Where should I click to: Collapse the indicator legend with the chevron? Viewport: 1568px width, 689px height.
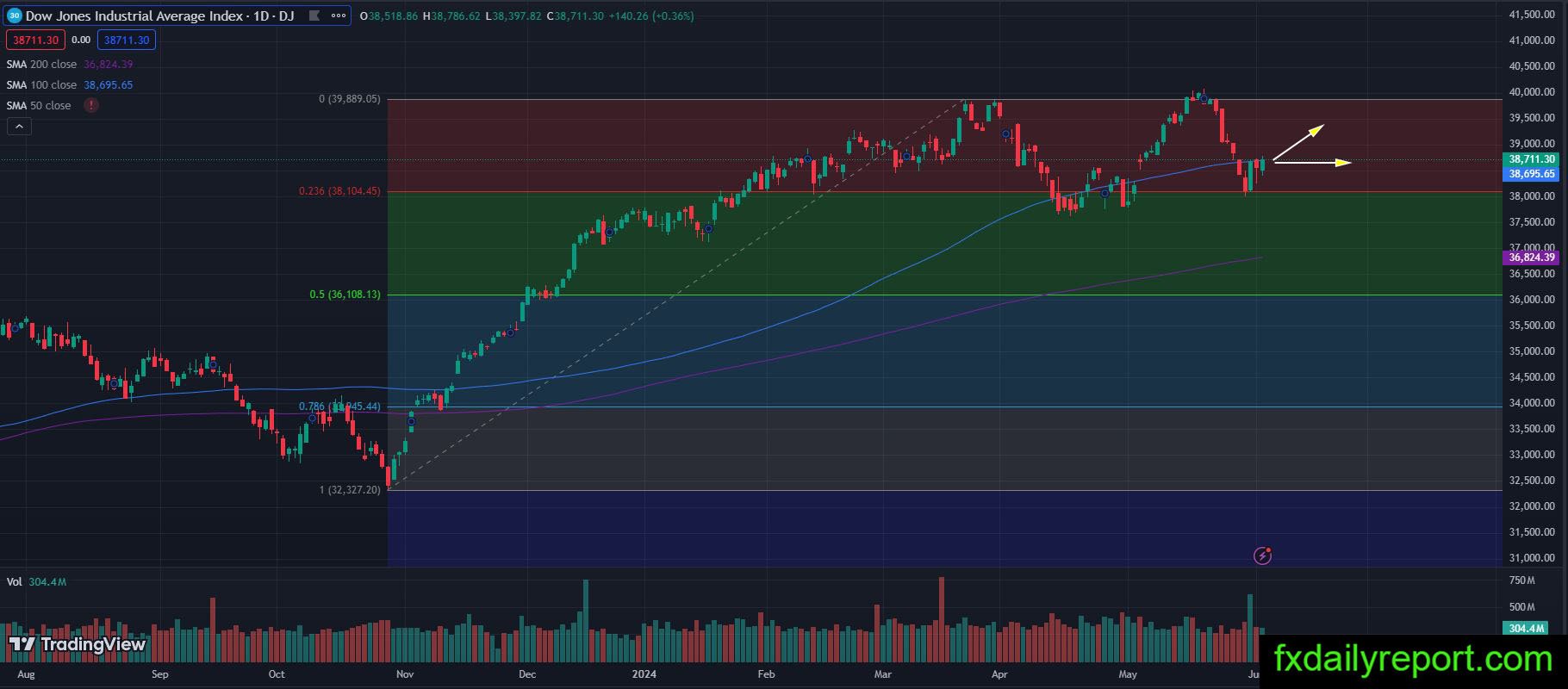click(19, 126)
